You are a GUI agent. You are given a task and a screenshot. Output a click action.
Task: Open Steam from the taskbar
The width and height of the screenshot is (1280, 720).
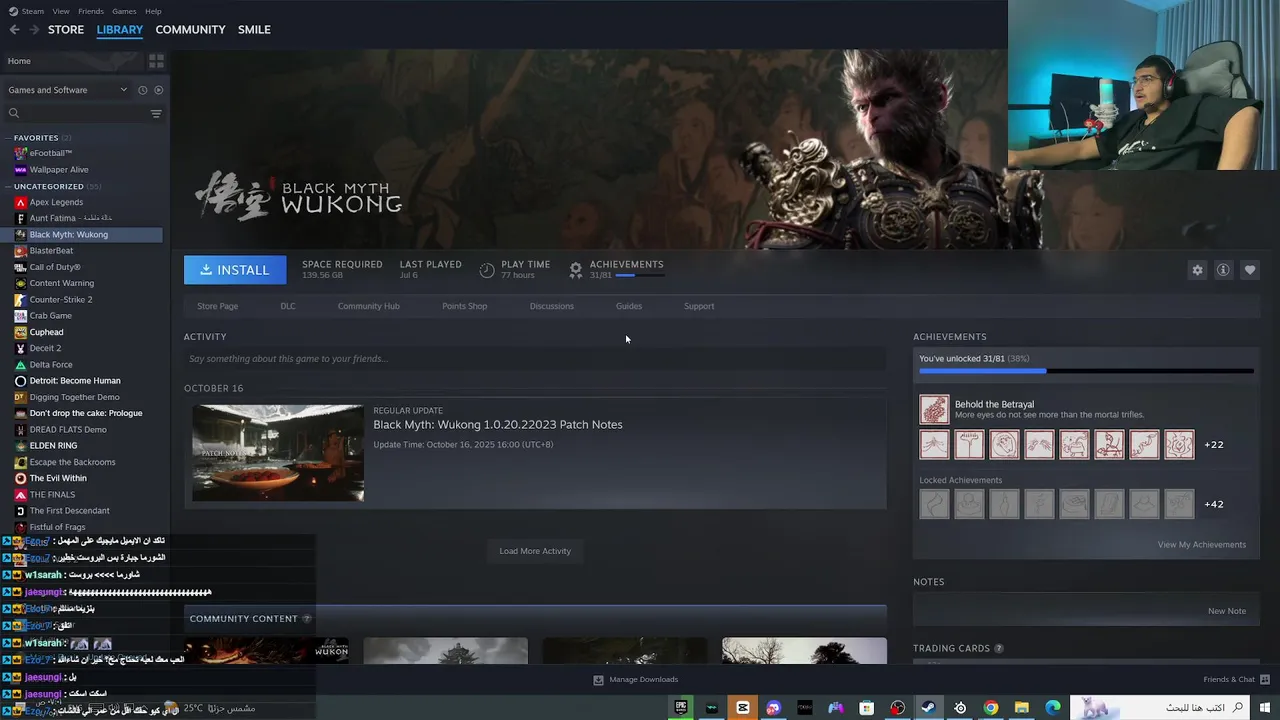point(929,707)
